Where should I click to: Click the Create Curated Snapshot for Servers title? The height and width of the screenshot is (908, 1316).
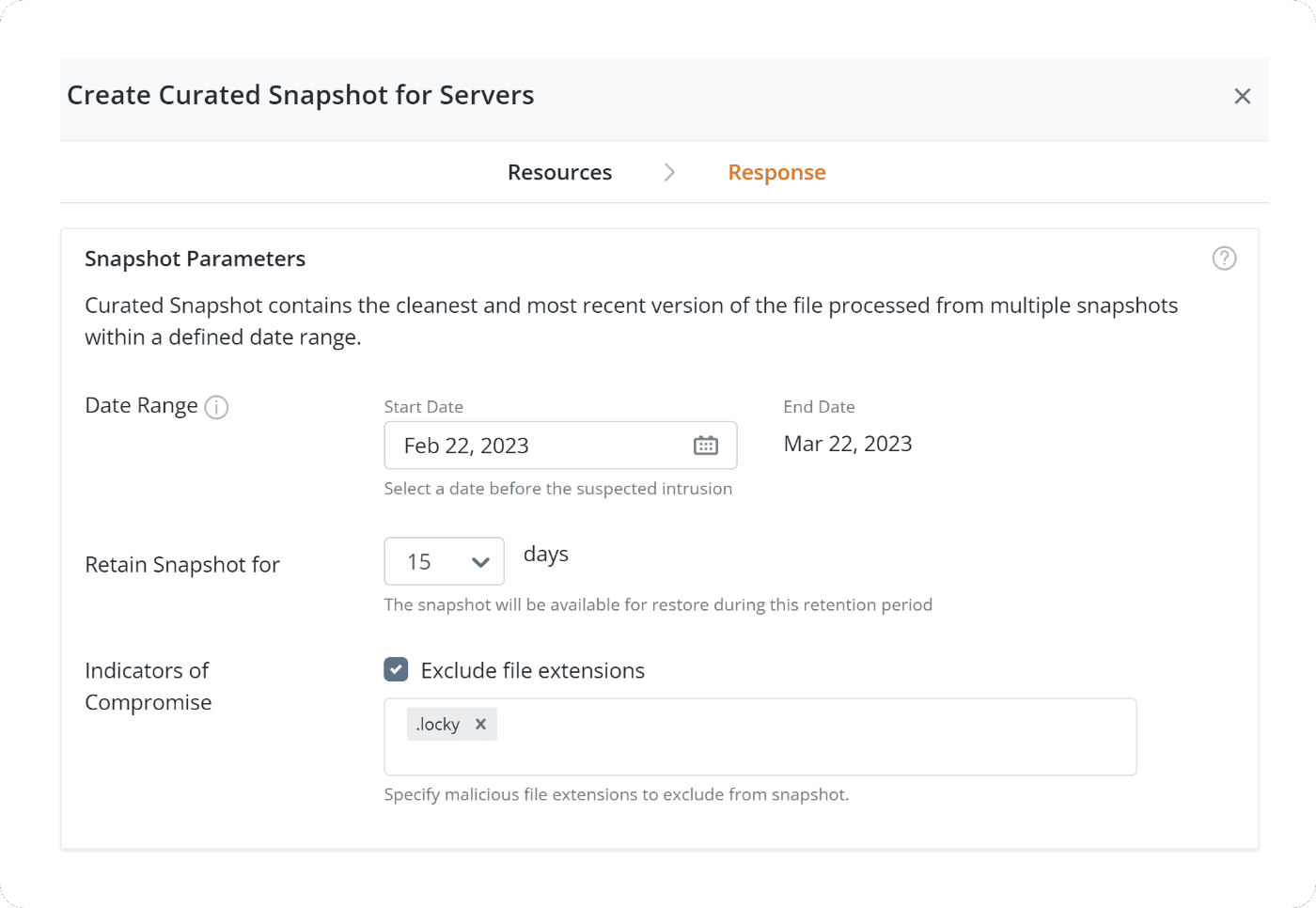tap(300, 95)
